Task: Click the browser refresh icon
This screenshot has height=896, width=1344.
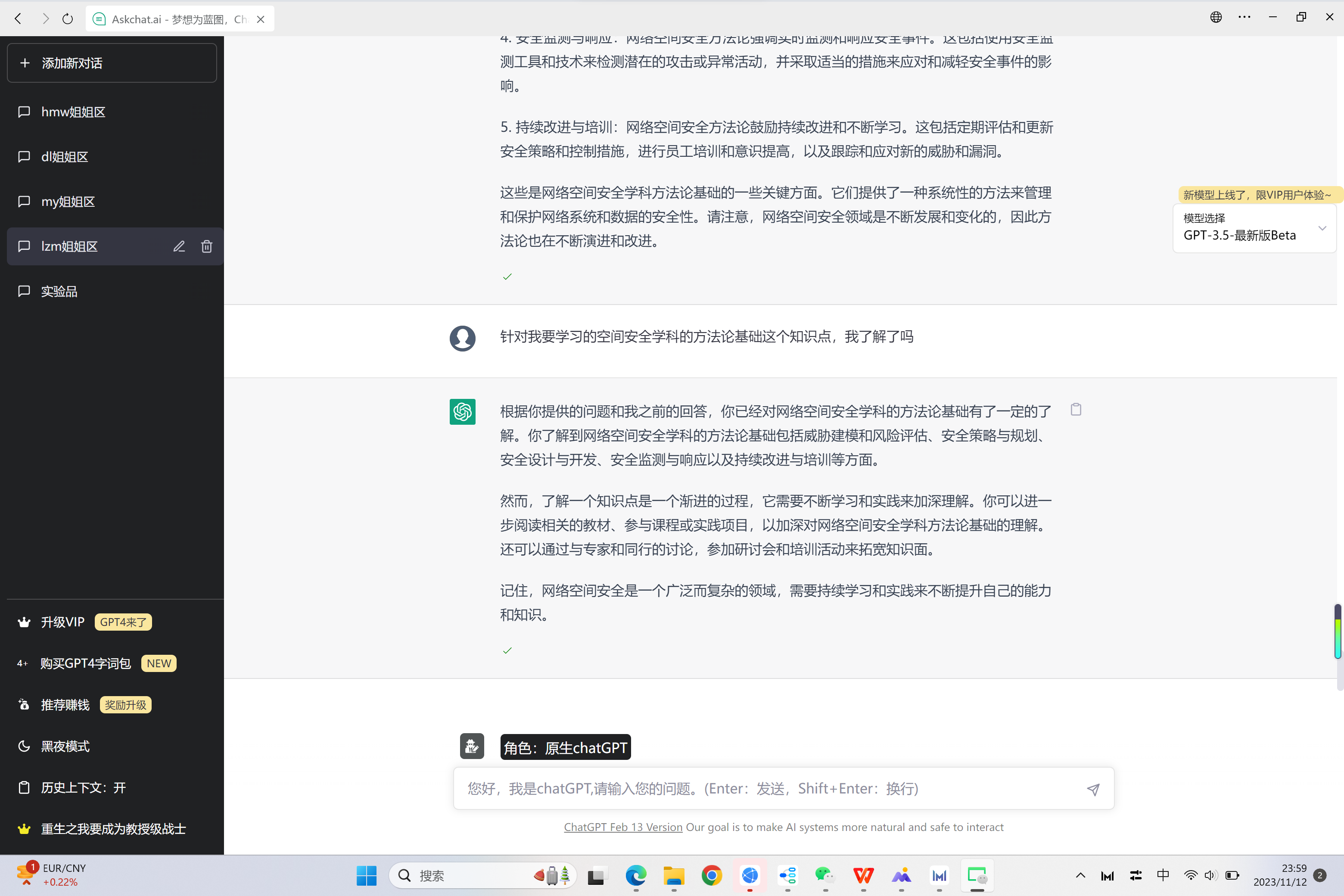Action: 68,19
